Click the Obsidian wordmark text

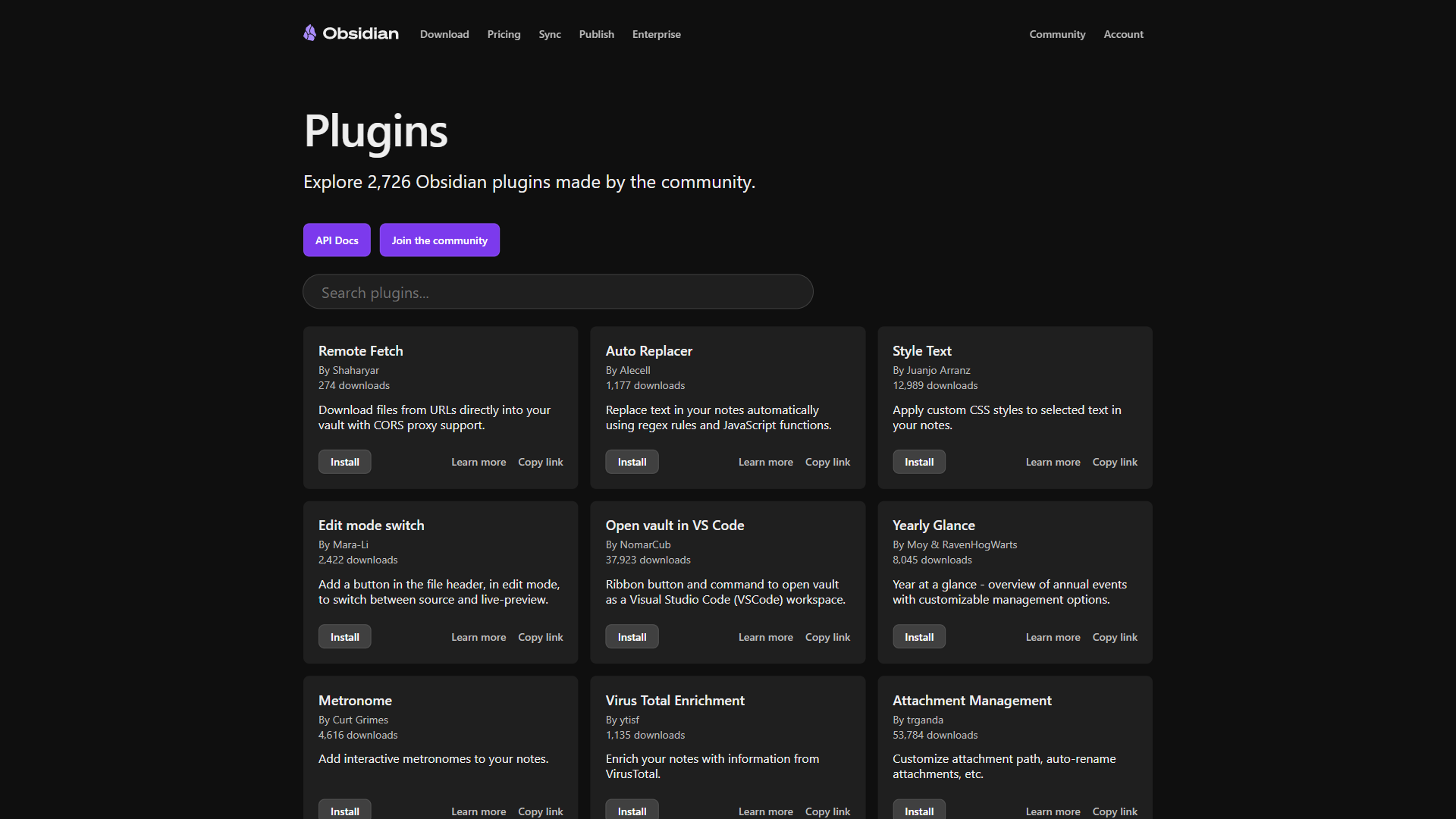[360, 33]
